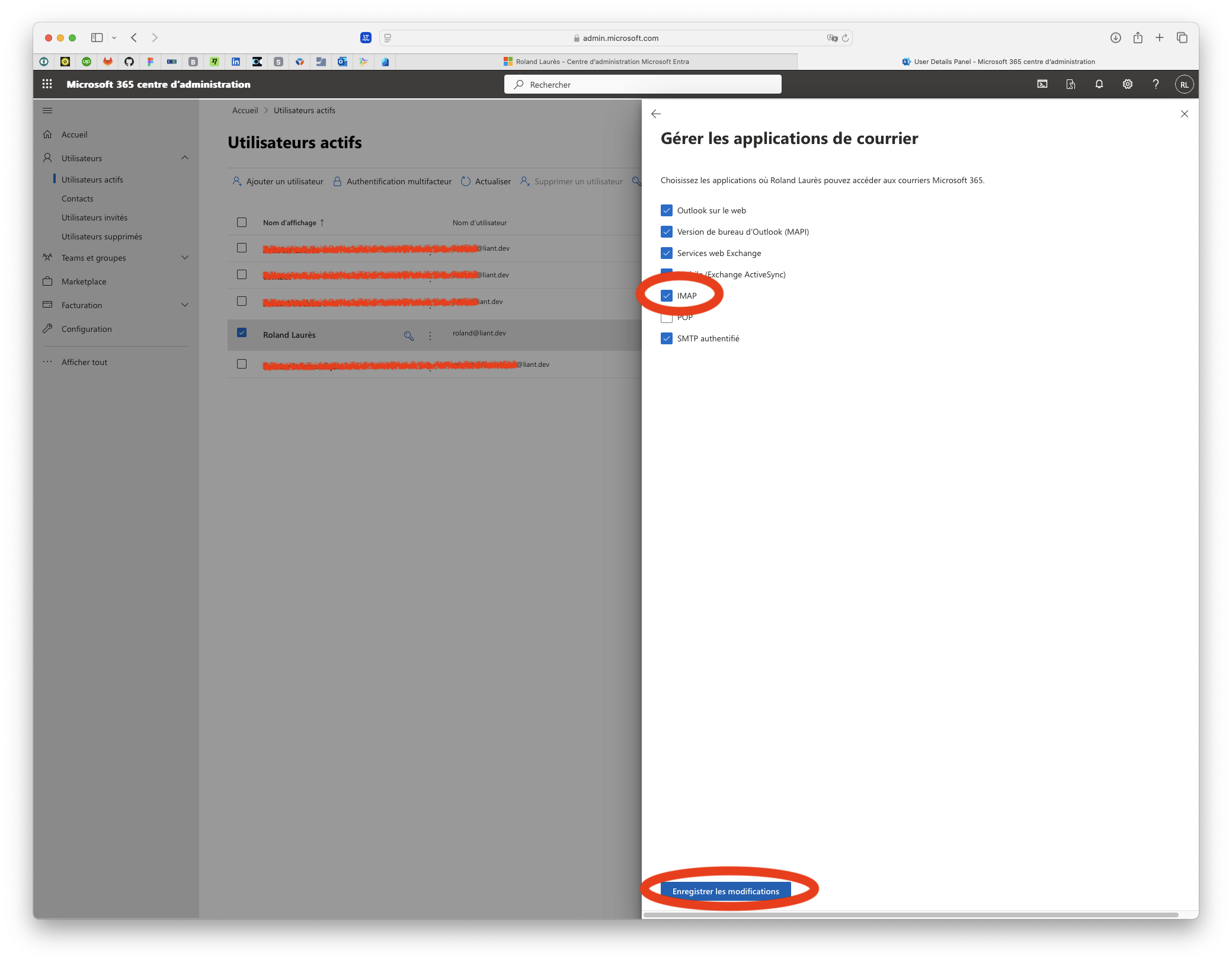Image resolution: width=1232 pixels, height=963 pixels.
Task: Open Utilisateurs supprimés in the sidebar
Action: [102, 236]
